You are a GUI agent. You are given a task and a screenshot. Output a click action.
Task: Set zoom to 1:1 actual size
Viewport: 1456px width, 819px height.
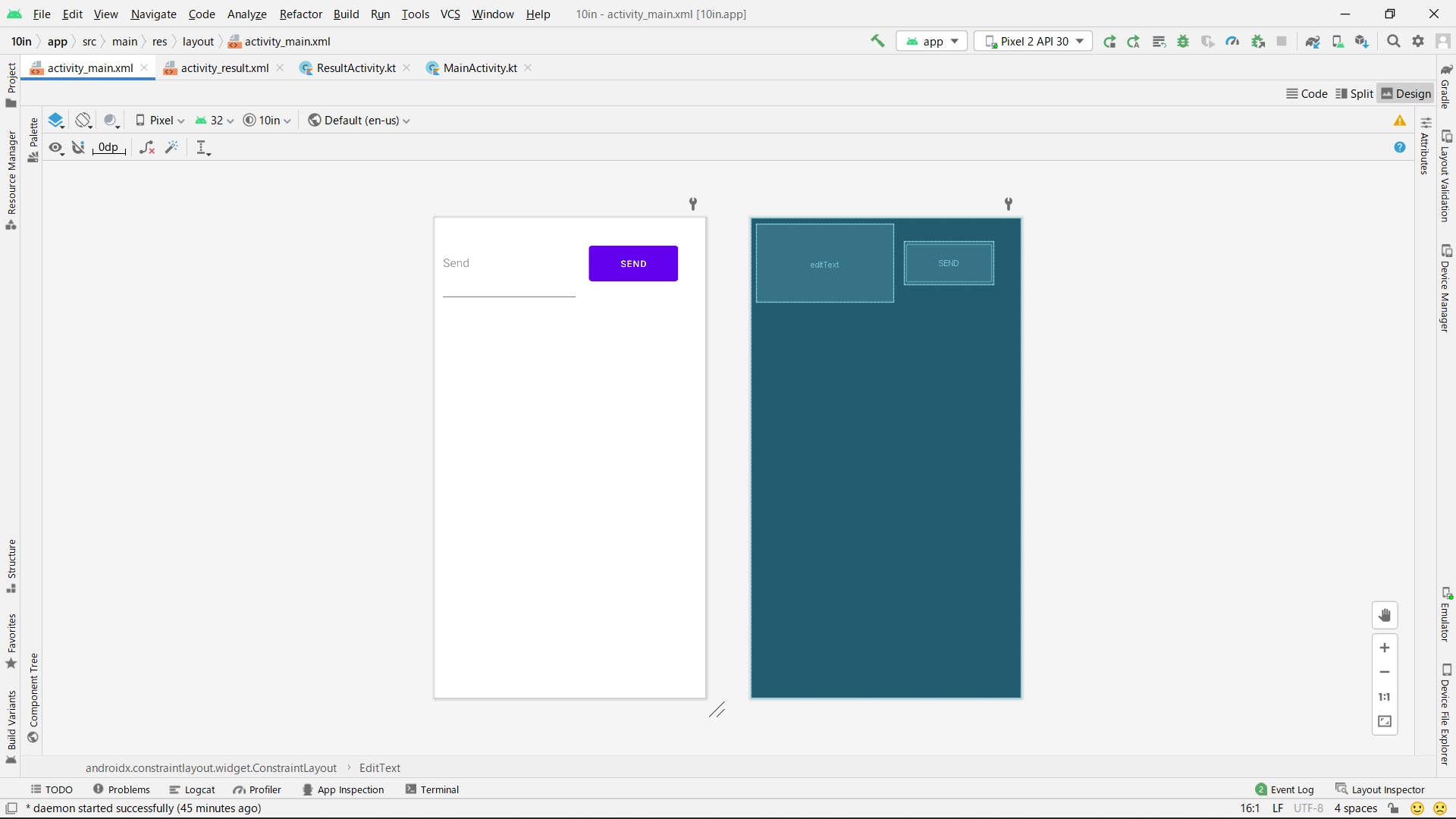click(1385, 697)
